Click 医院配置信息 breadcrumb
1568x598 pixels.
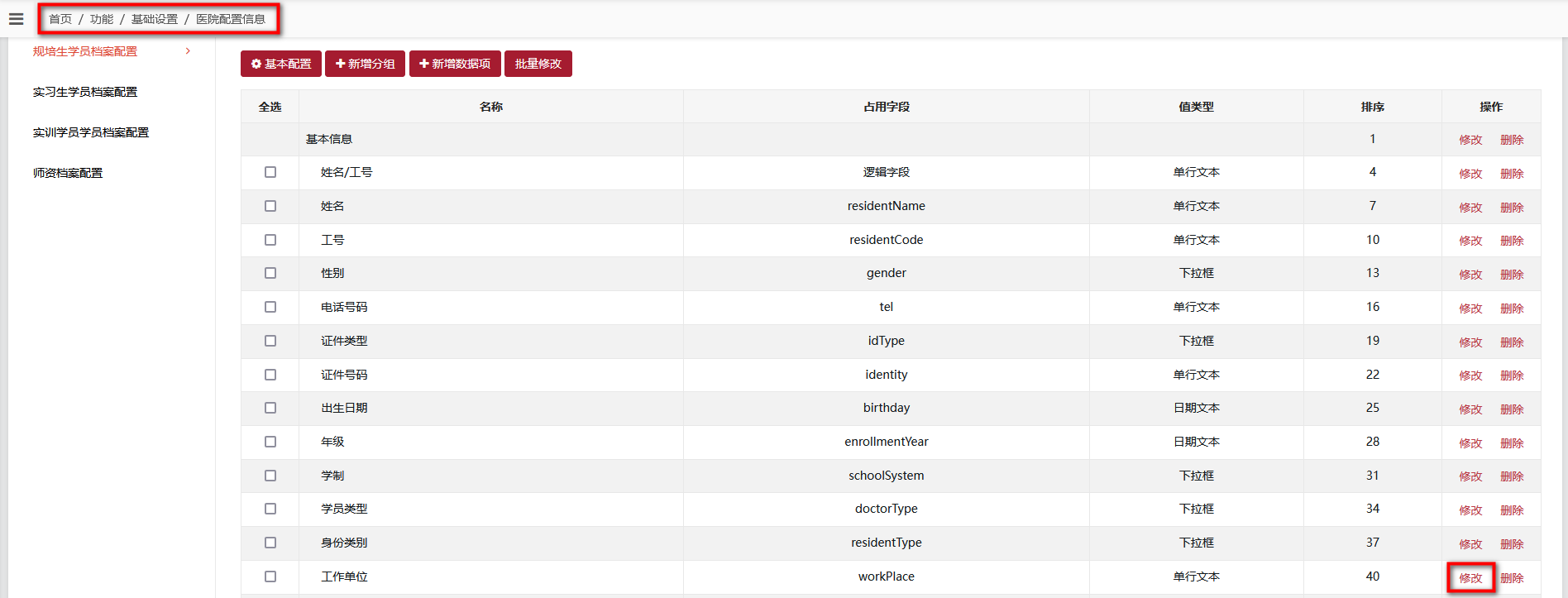231,19
